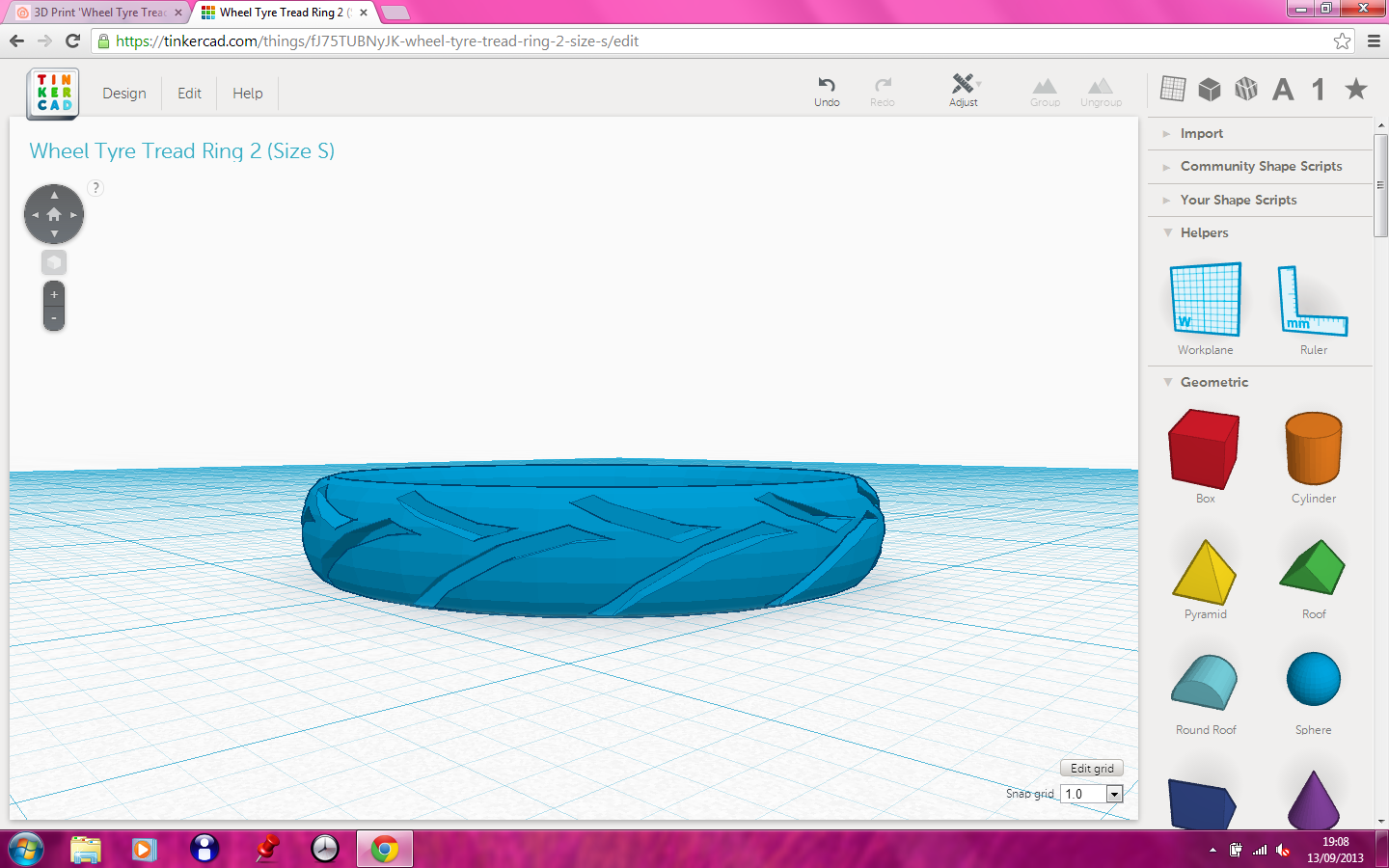
Task: Click the Tinkercad logo
Action: 54,94
